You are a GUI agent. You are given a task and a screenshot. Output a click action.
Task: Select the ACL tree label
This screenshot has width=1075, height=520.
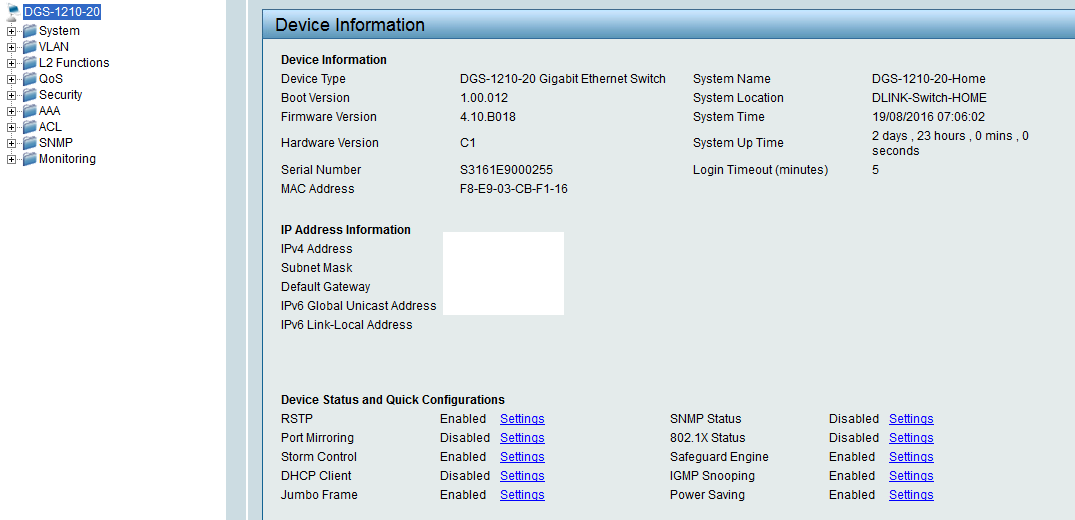click(x=50, y=127)
